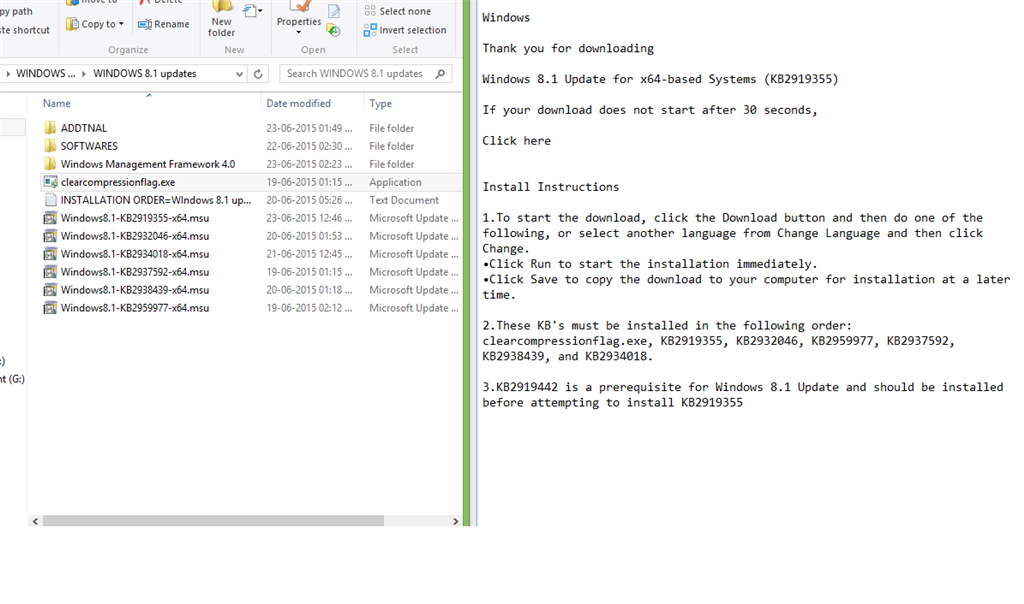Open the Copy to dropdown arrow
Viewport: 1024px width, 604px height.
pos(121,24)
